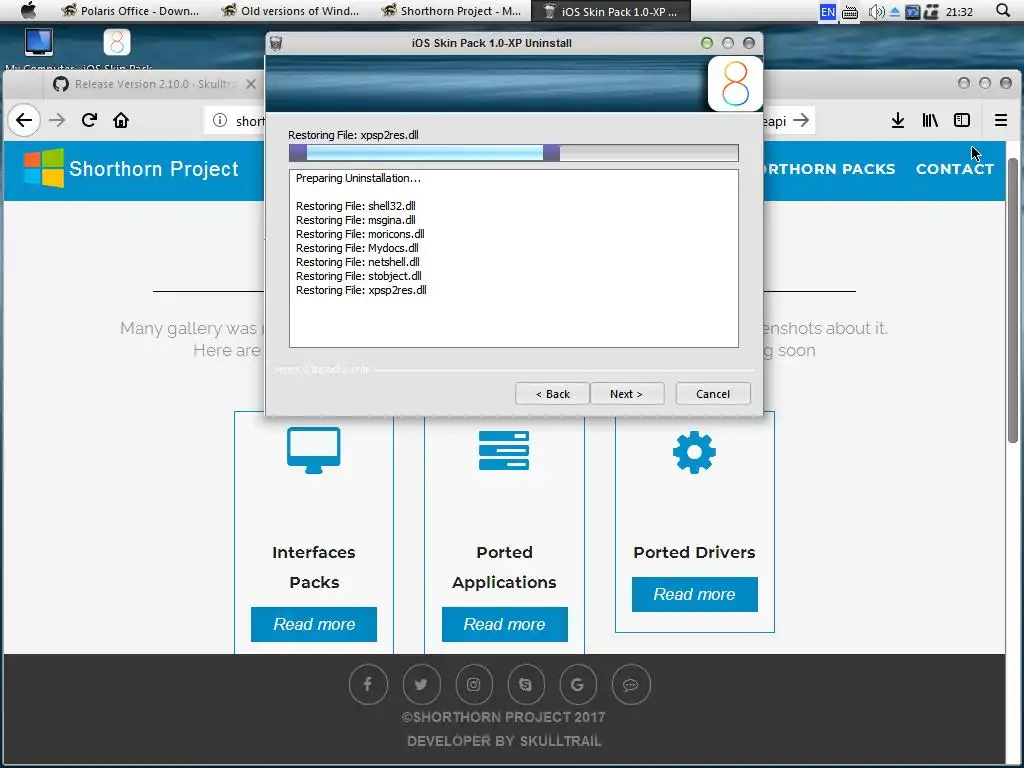Viewport: 1024px width, 768px height.
Task: Show site information icon in address bar
Action: (x=220, y=120)
